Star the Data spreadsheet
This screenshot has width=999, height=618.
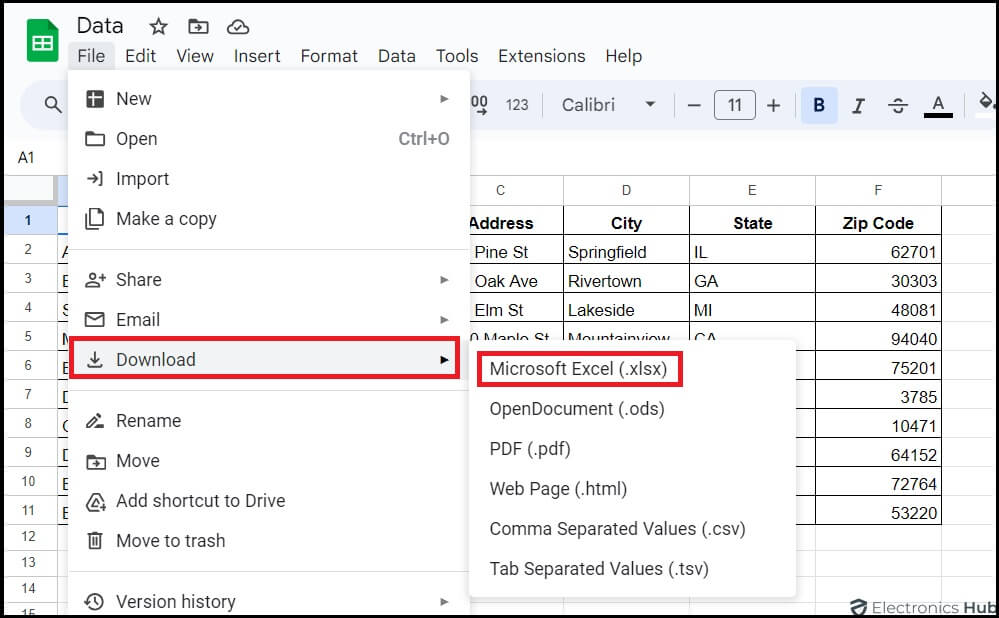[158, 26]
